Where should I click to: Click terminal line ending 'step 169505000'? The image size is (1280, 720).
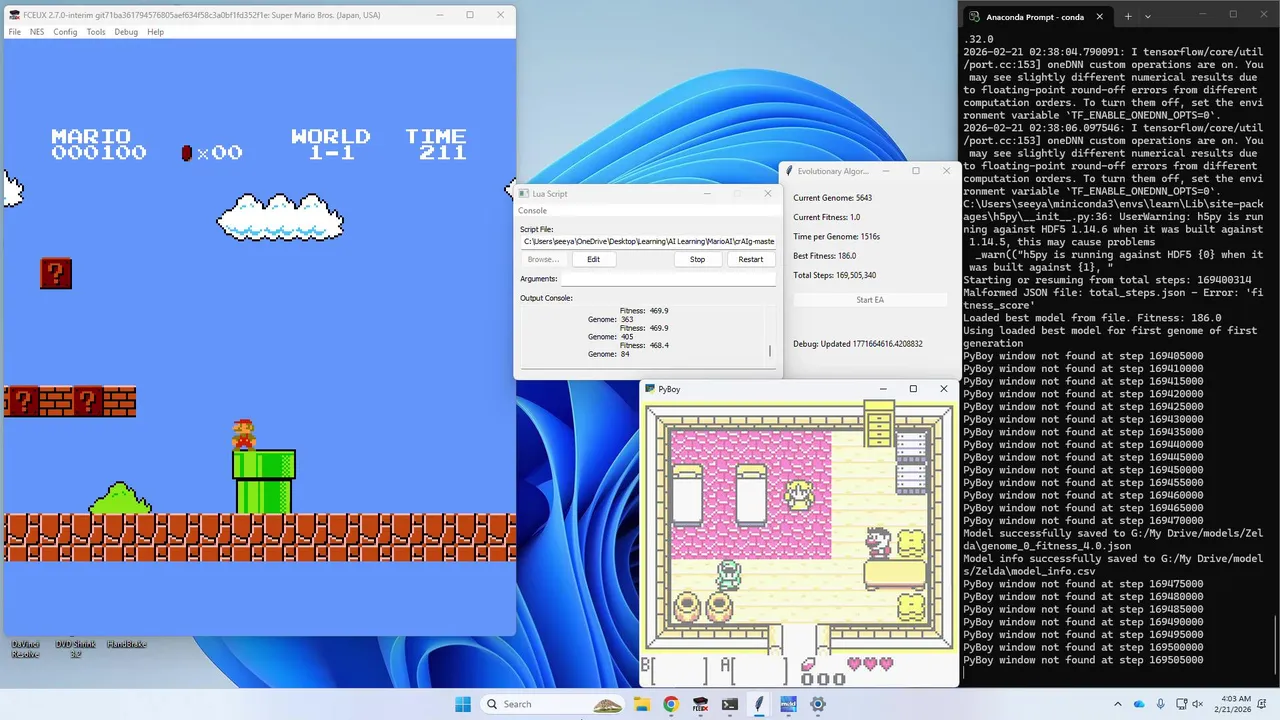[x=1083, y=660]
